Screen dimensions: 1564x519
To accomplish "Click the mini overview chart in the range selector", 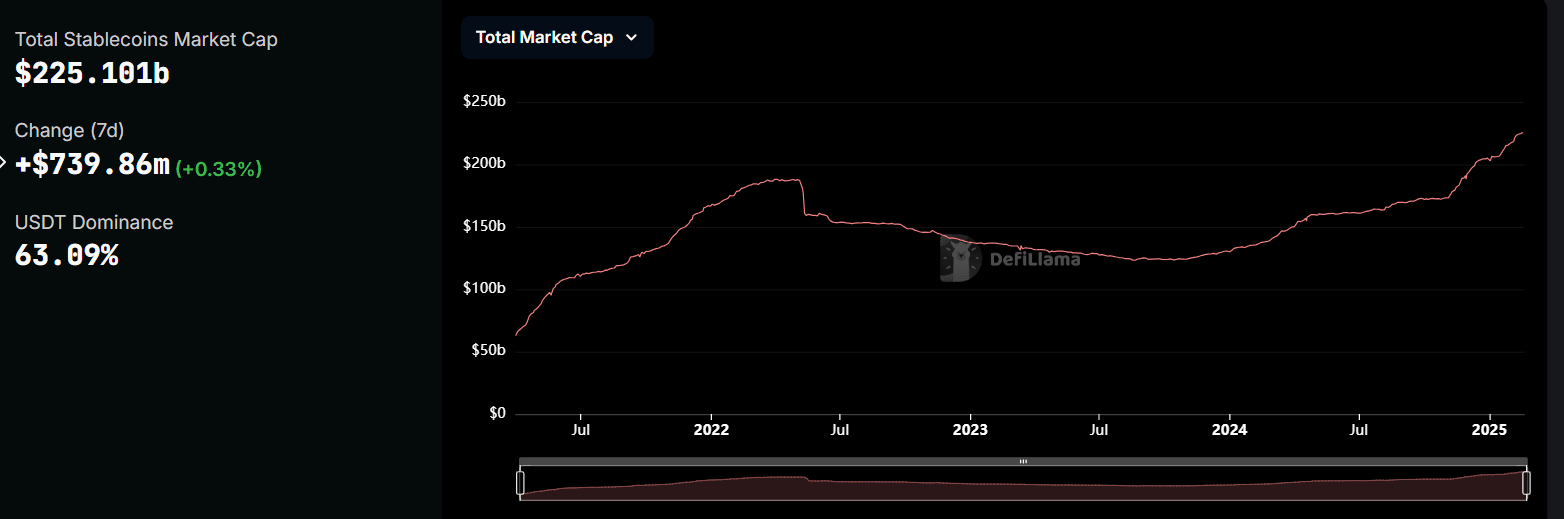I will tap(1023, 483).
